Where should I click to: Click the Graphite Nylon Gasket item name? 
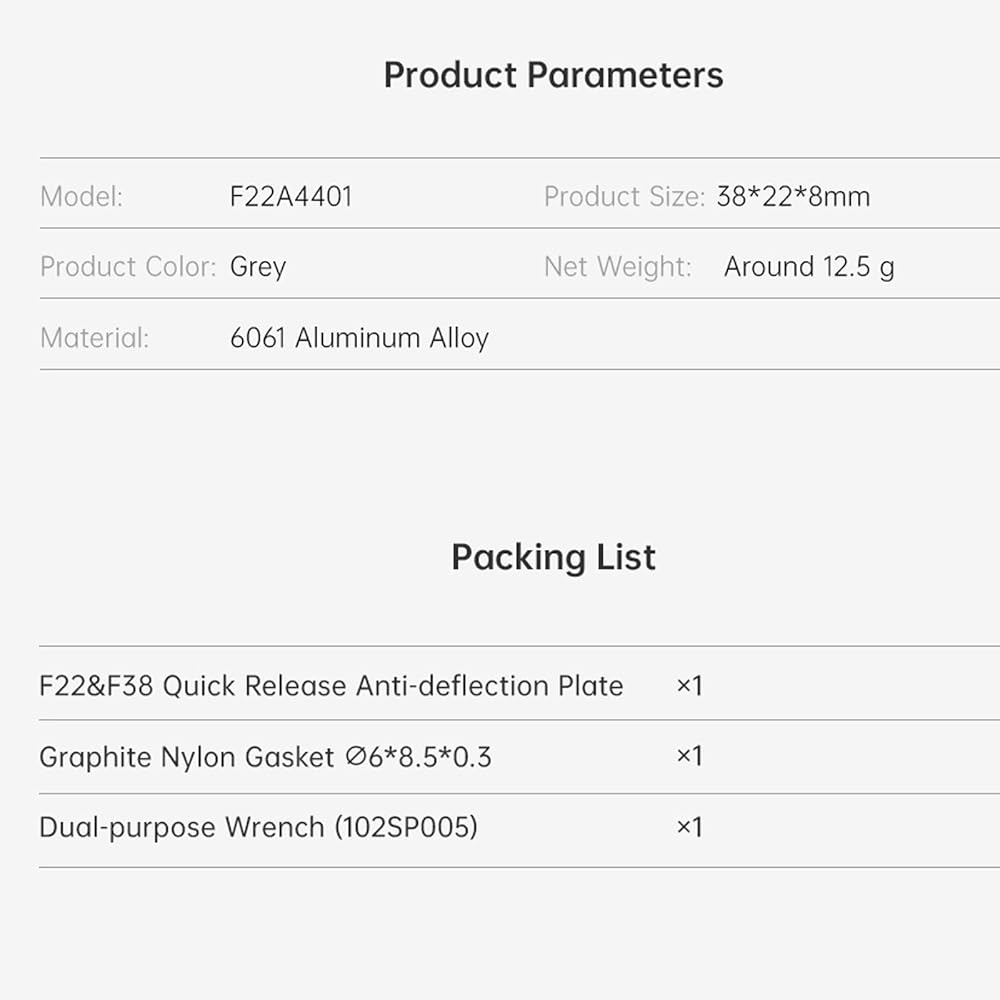coord(187,757)
